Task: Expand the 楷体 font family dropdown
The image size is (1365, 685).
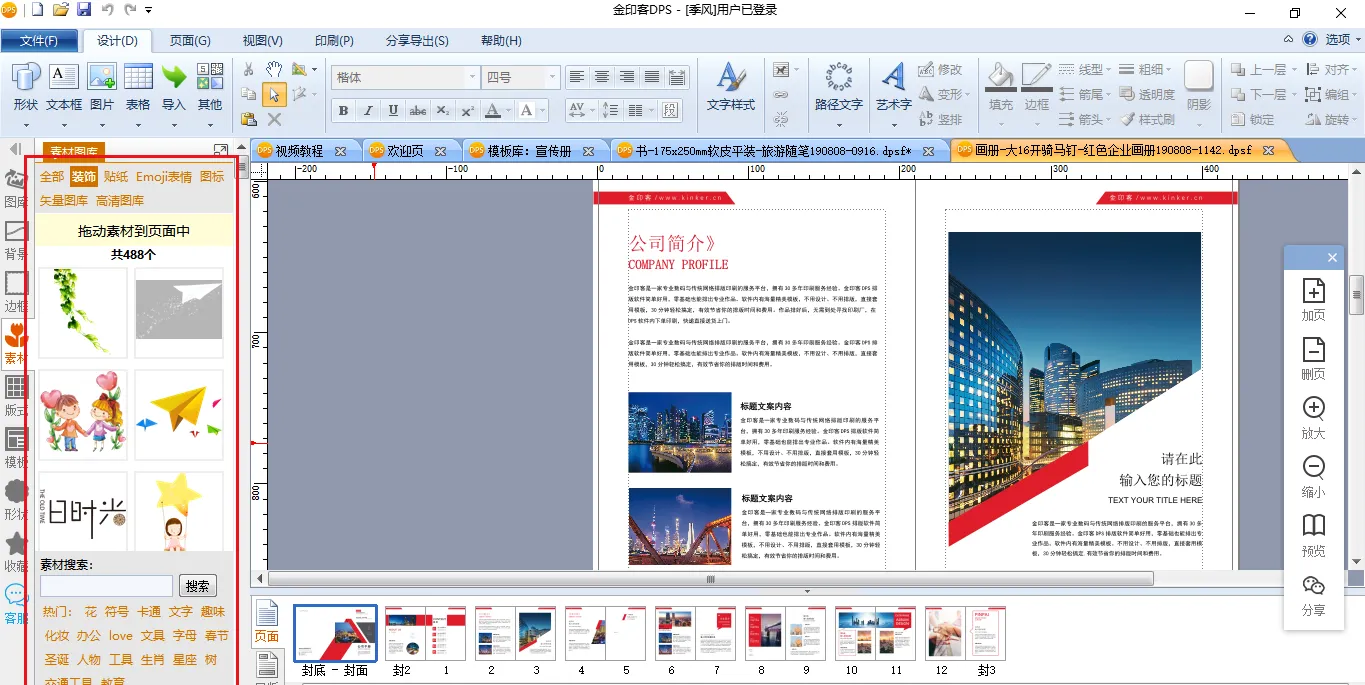Action: tap(472, 77)
